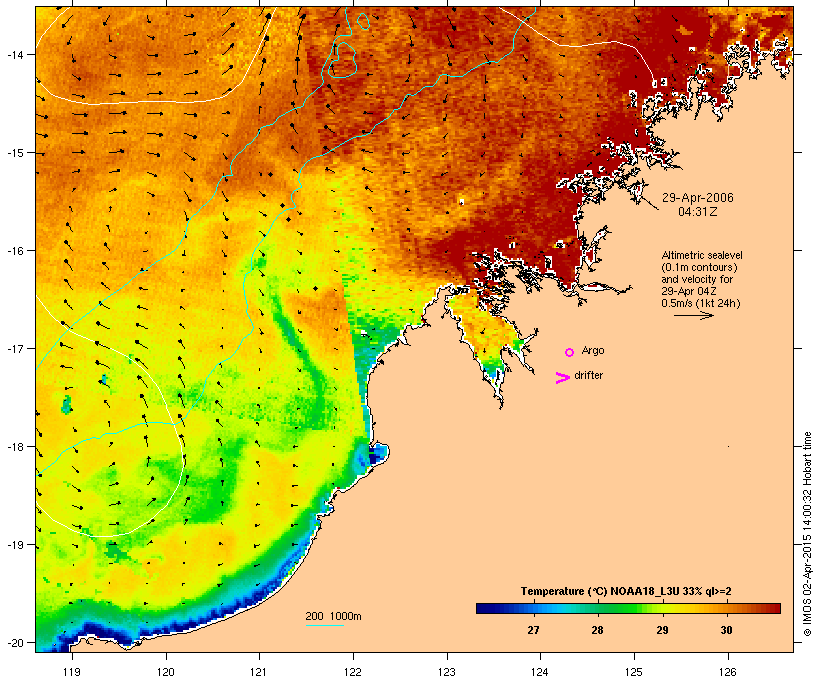Click the '200 1000m' bathymetry label
The width and height of the screenshot is (820, 680).
(x=333, y=616)
